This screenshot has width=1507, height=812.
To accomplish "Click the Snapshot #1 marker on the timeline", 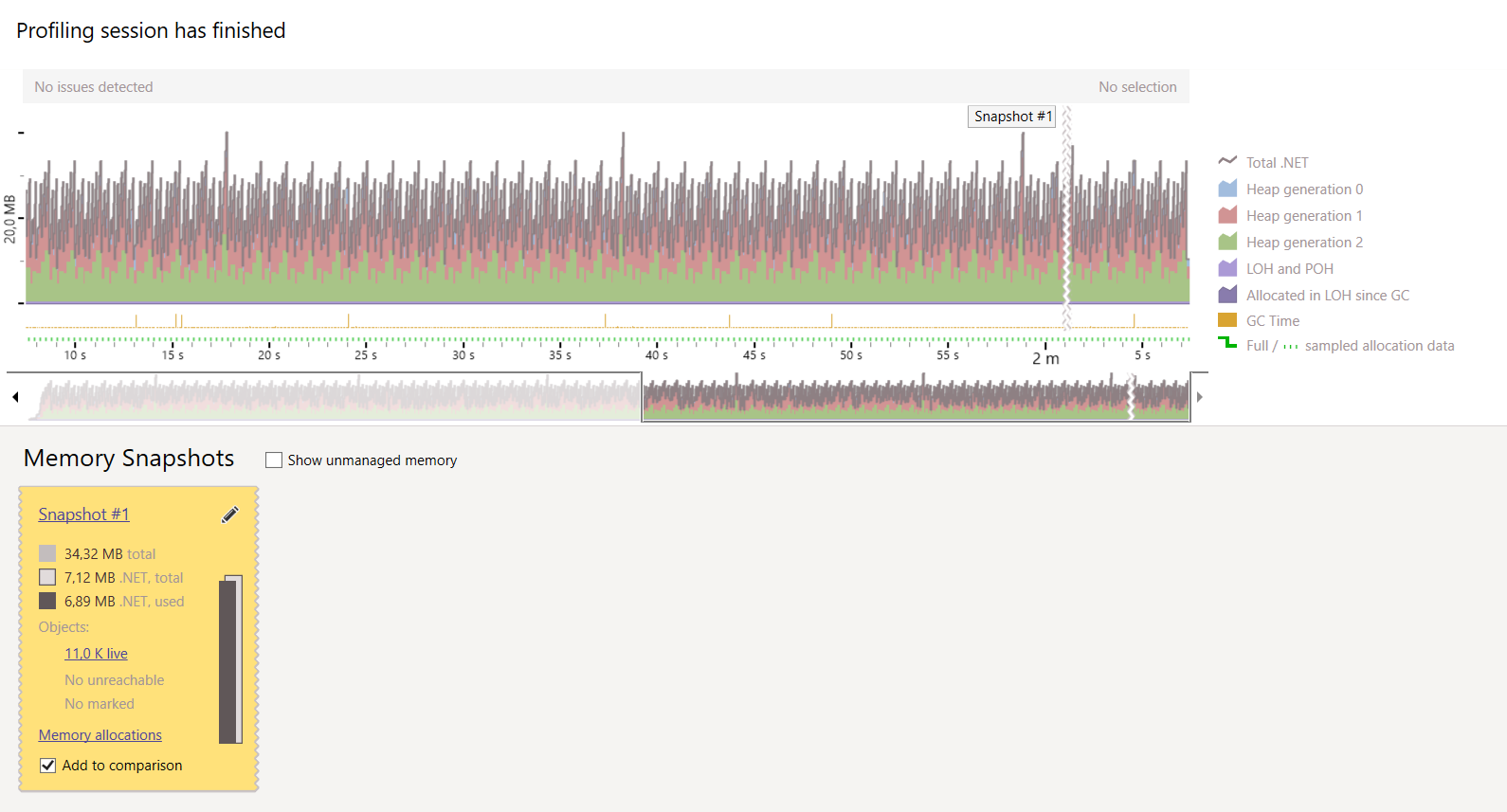I will 1011,117.
